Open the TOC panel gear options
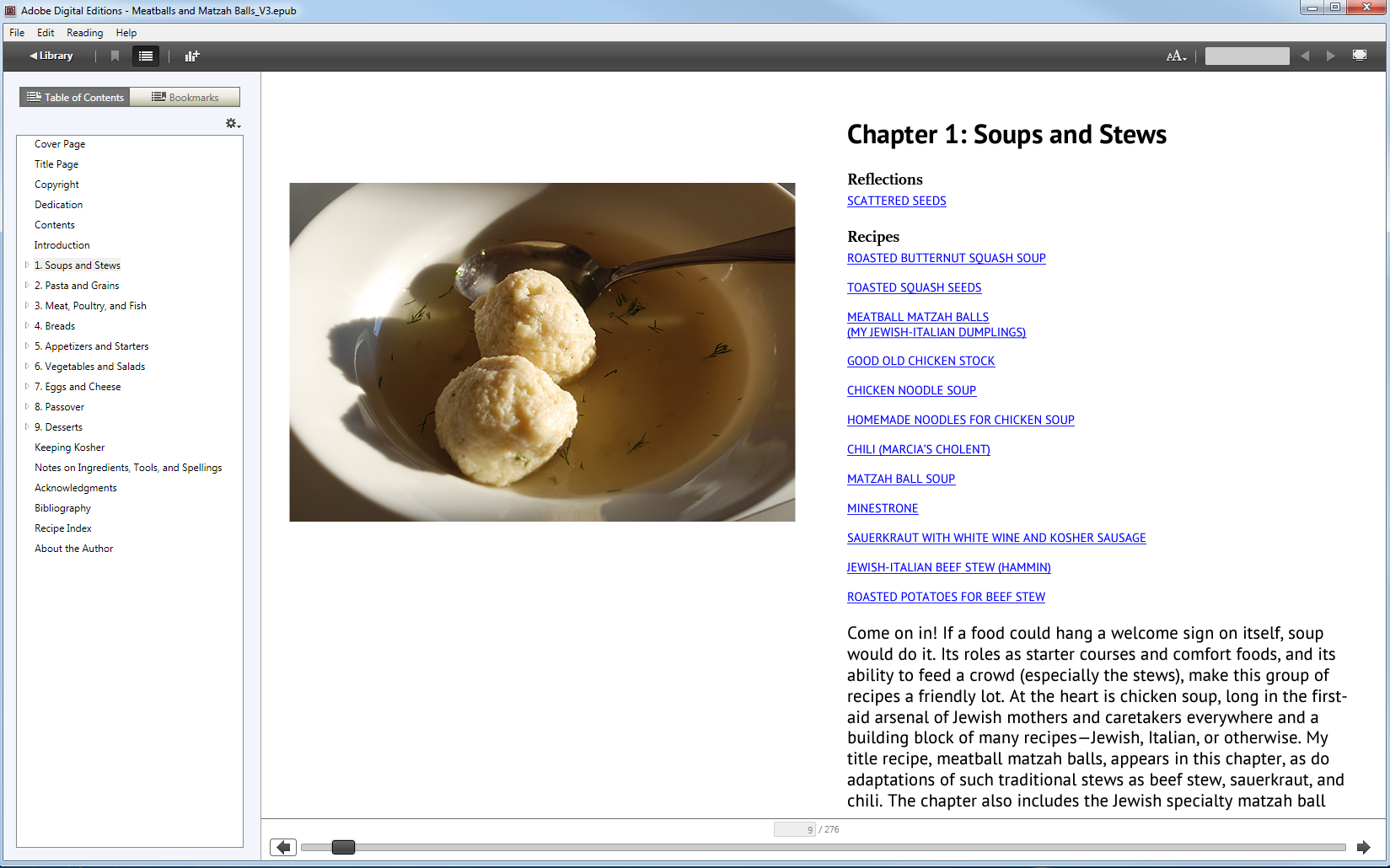 [232, 124]
